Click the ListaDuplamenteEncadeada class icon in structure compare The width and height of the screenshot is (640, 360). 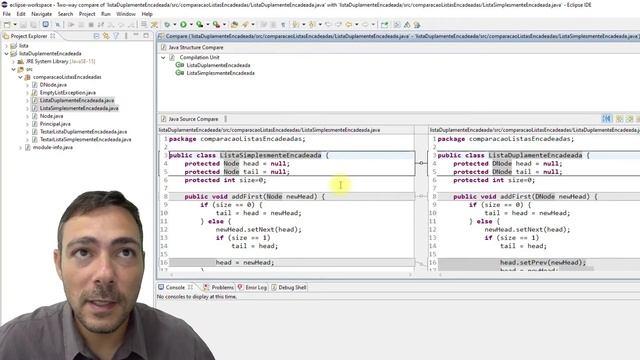(x=180, y=65)
